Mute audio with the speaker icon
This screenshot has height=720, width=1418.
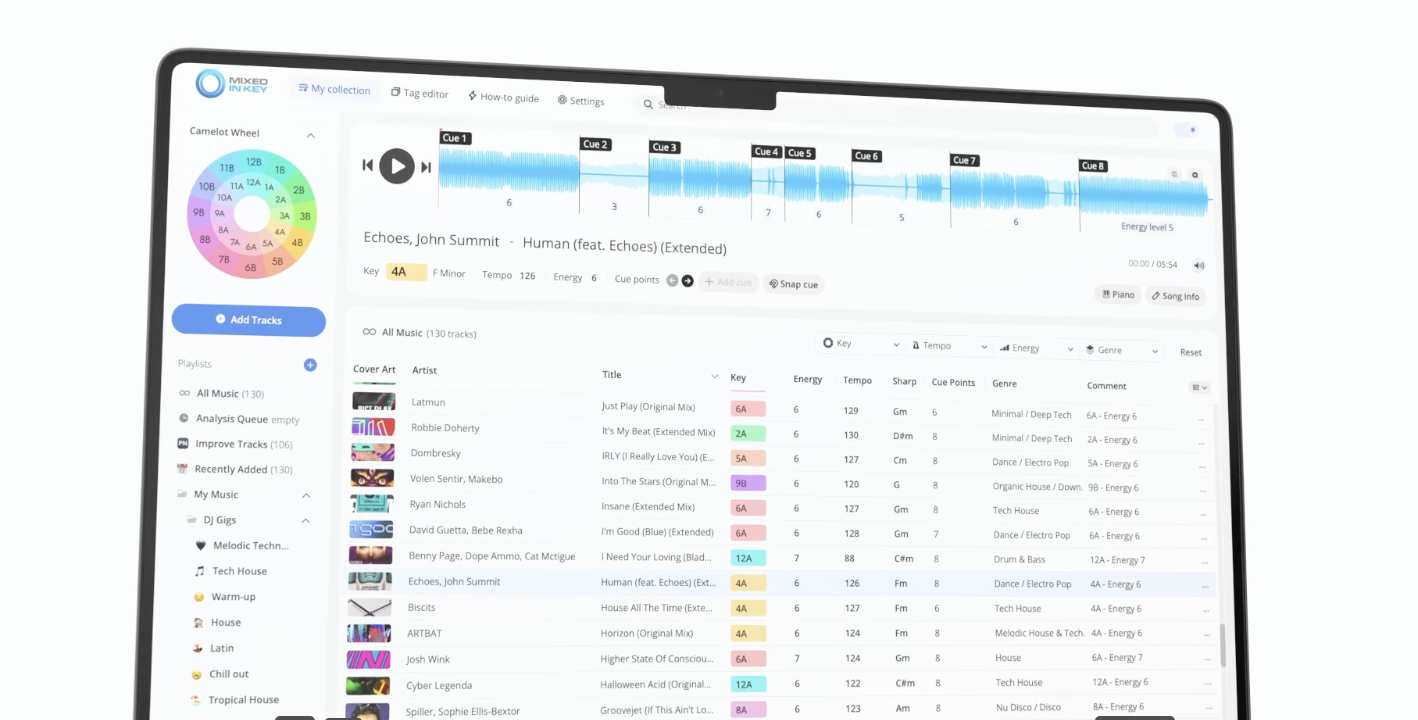[1199, 265]
